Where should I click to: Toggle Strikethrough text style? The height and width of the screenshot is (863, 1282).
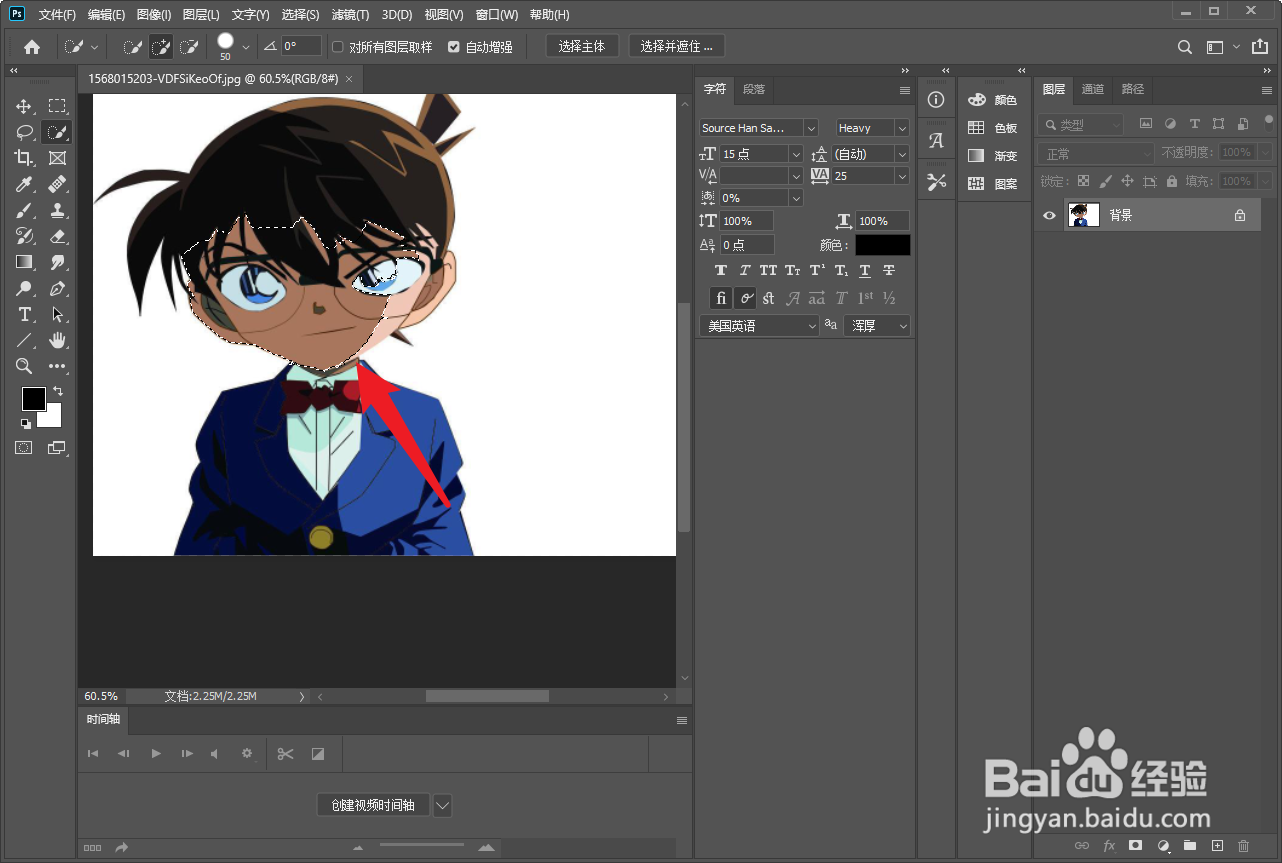pos(889,271)
